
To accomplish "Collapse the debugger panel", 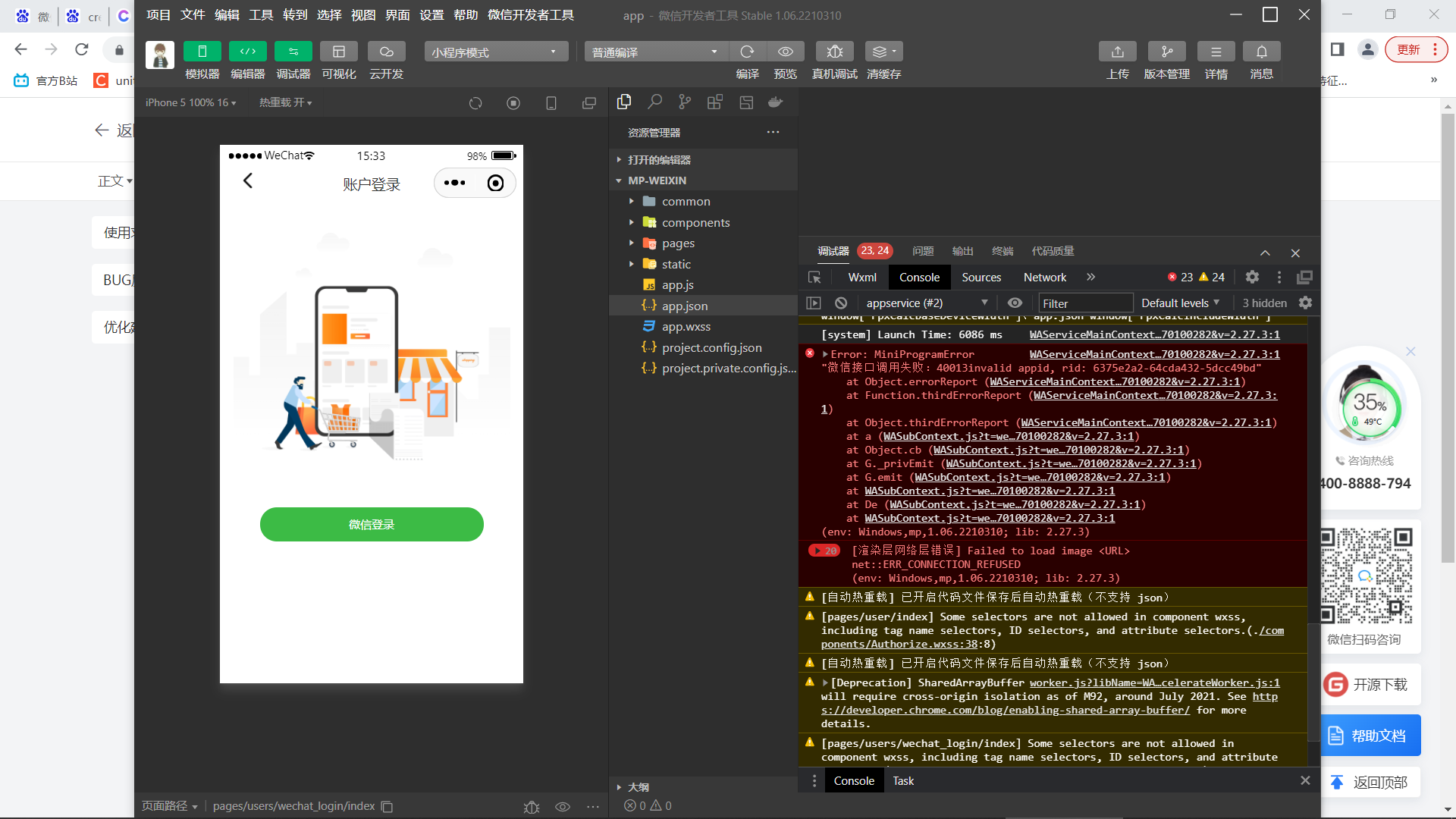I will coord(1265,253).
